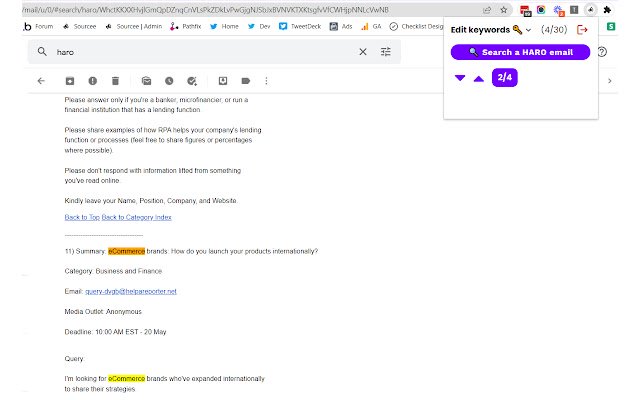
Task: Open the Gmail support help icon
Action: coord(602,52)
